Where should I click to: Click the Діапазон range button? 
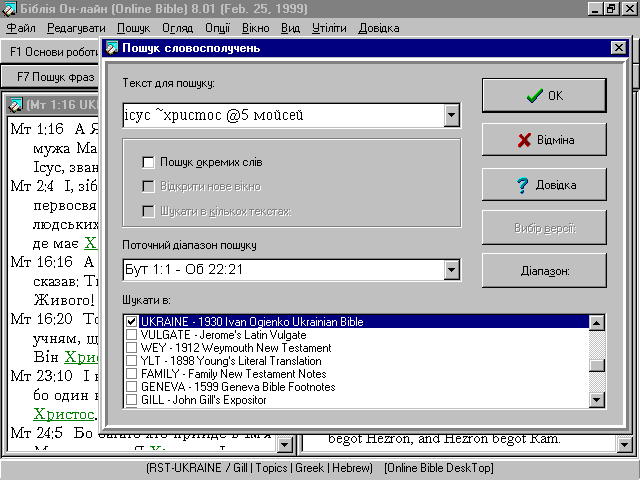coord(544,271)
